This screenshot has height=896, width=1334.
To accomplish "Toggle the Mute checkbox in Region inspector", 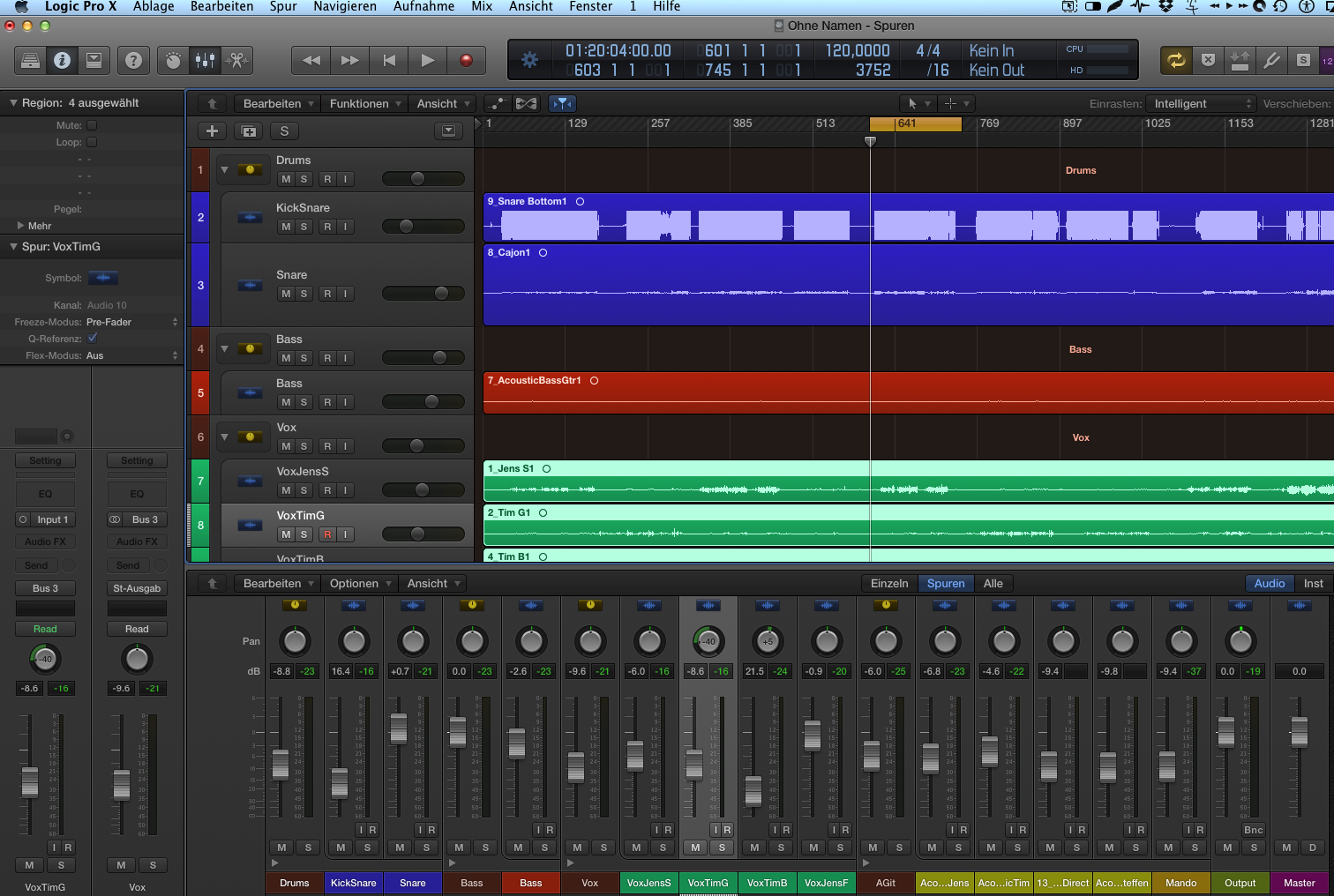I will click(92, 125).
